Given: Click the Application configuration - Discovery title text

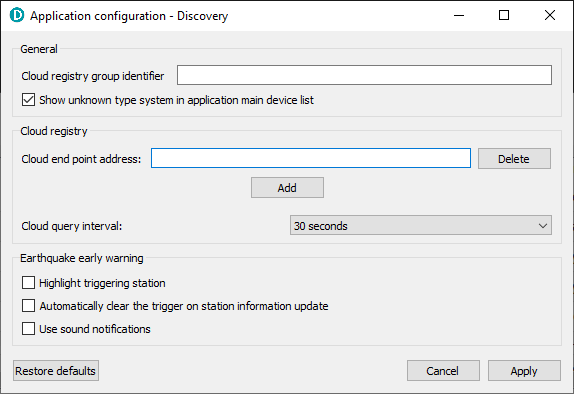Looking at the screenshot, I should 129,16.
